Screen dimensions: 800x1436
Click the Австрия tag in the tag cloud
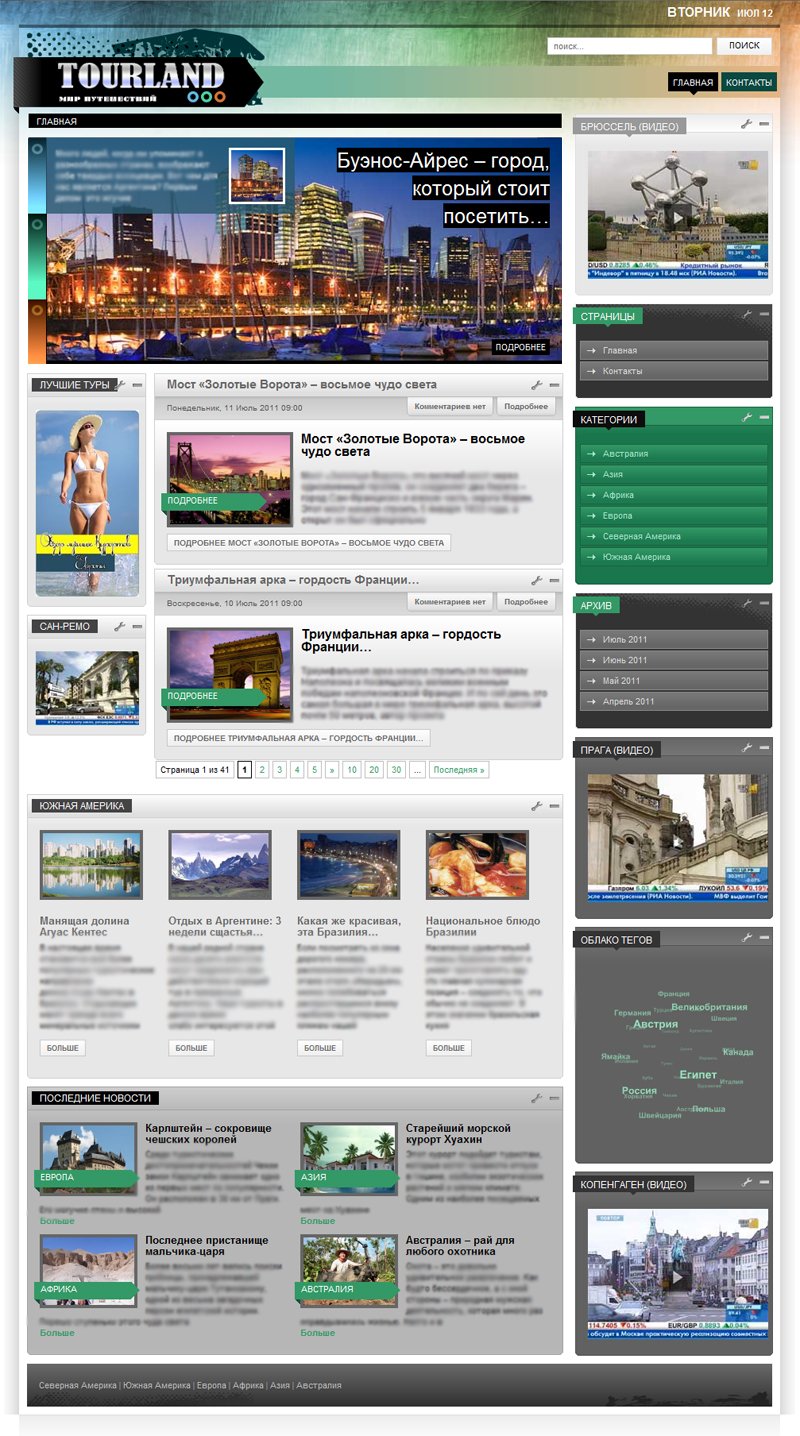click(656, 1024)
